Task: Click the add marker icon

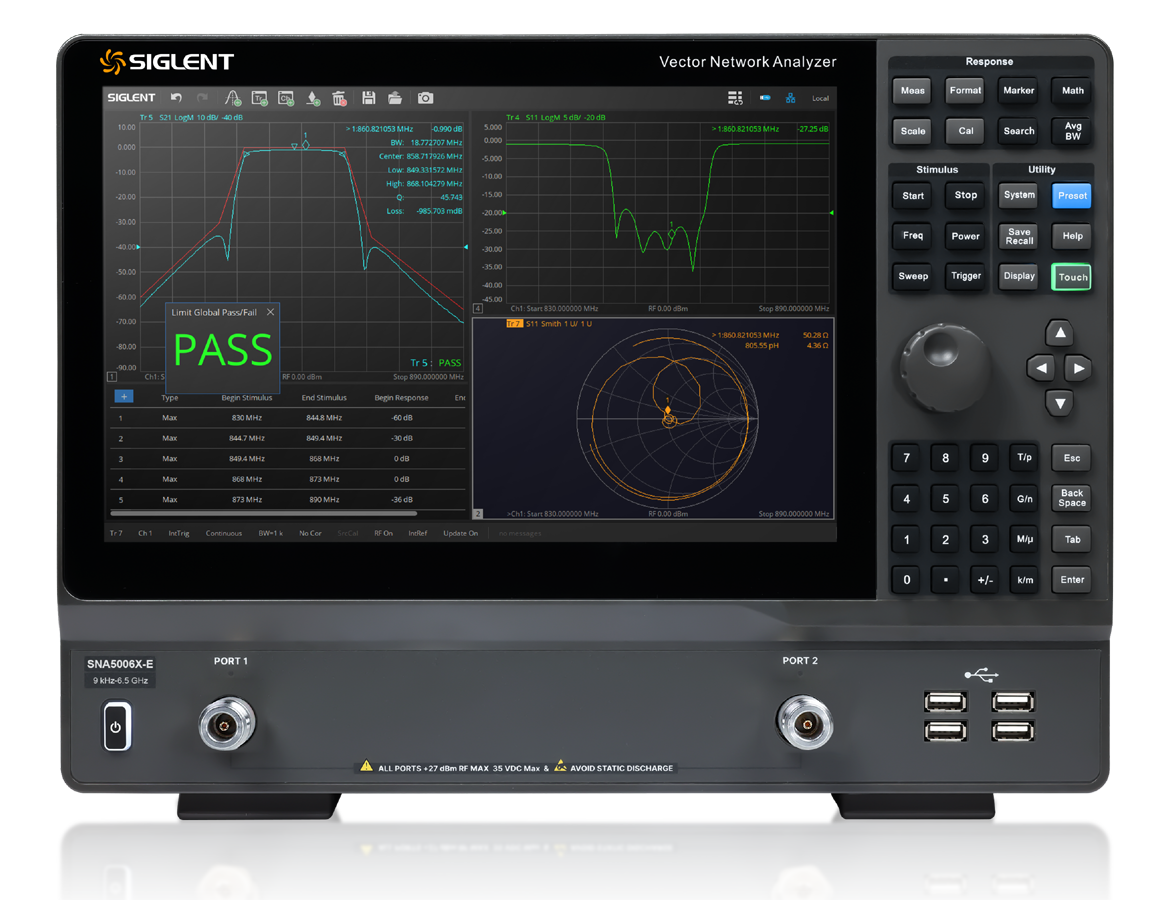Action: coord(313,98)
